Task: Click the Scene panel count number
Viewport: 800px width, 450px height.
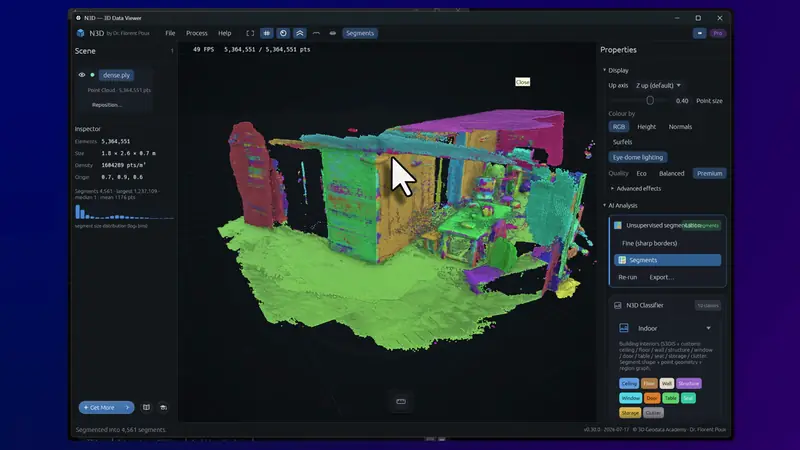Action: (x=172, y=51)
